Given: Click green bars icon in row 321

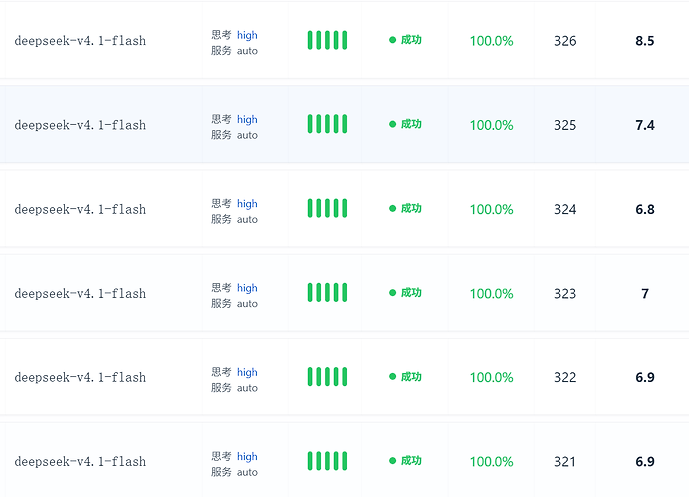Looking at the screenshot, I should [x=327, y=461].
